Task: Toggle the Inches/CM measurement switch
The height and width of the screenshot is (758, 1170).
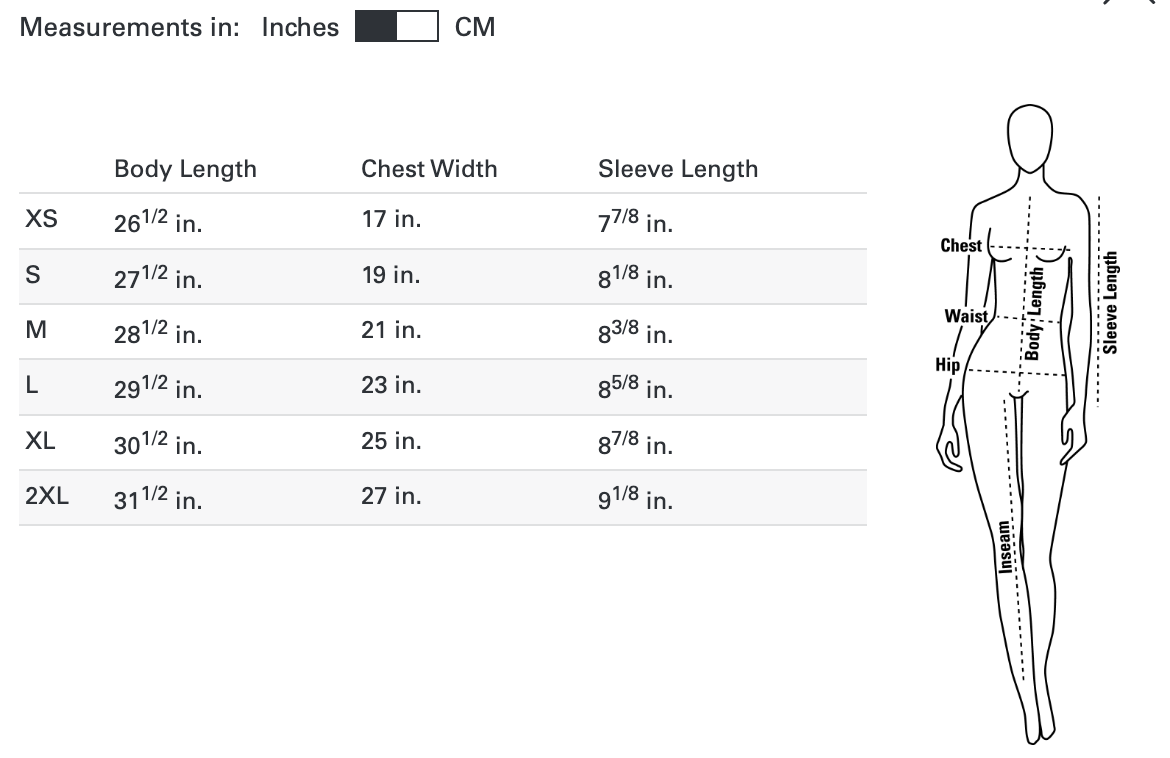Action: [x=396, y=27]
